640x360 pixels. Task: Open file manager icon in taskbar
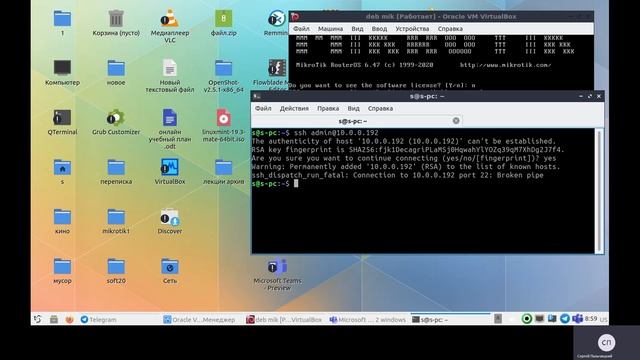click(x=53, y=320)
